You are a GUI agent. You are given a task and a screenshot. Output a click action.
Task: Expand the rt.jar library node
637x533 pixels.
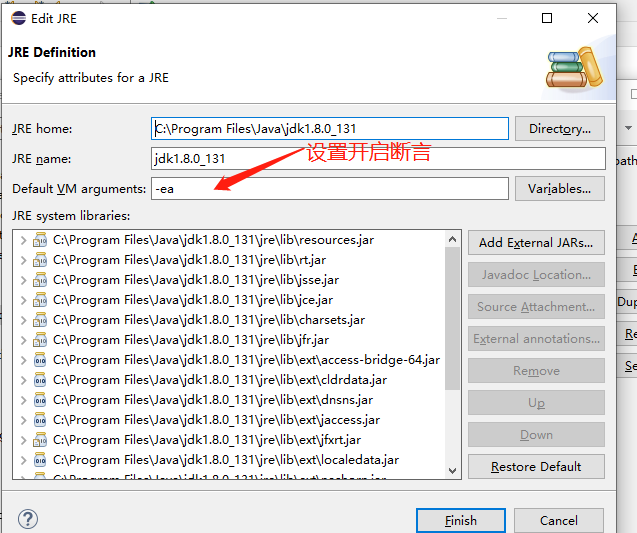click(24, 260)
